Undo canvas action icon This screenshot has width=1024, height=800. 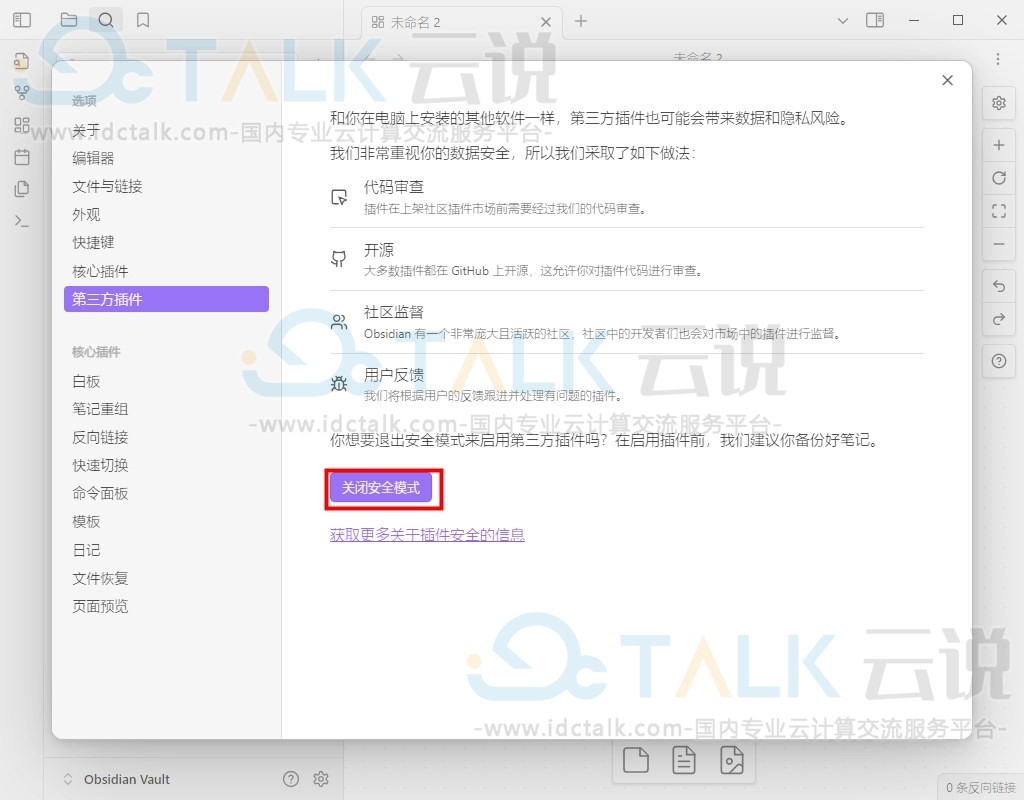[x=999, y=286]
